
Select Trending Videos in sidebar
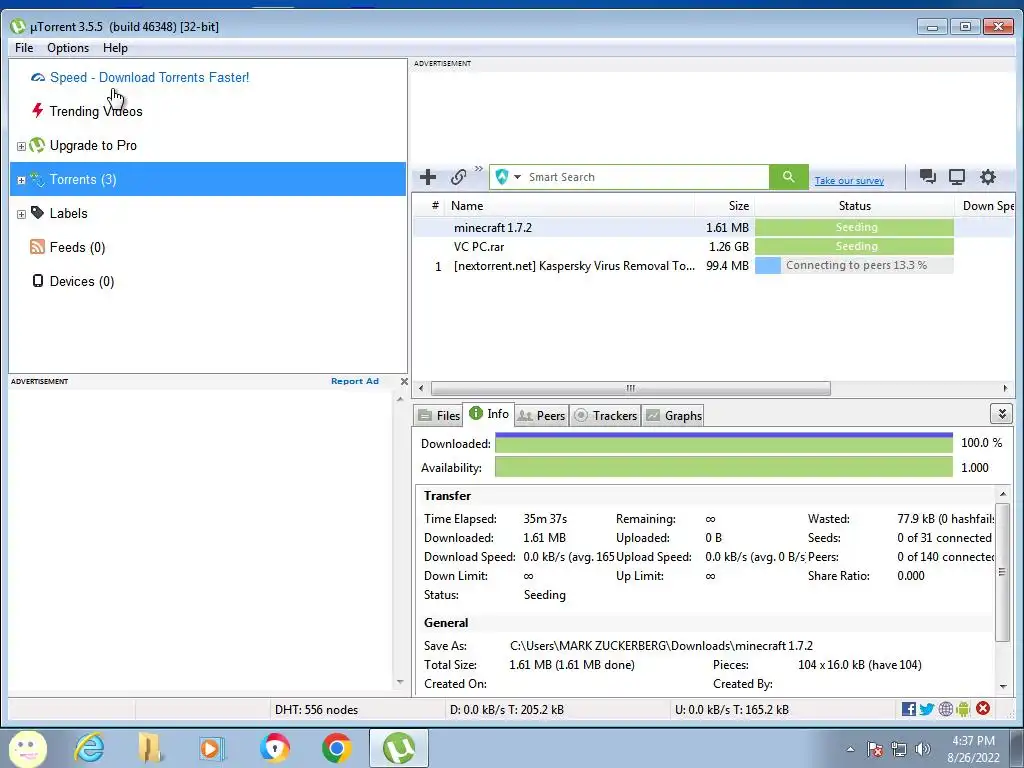[95, 111]
